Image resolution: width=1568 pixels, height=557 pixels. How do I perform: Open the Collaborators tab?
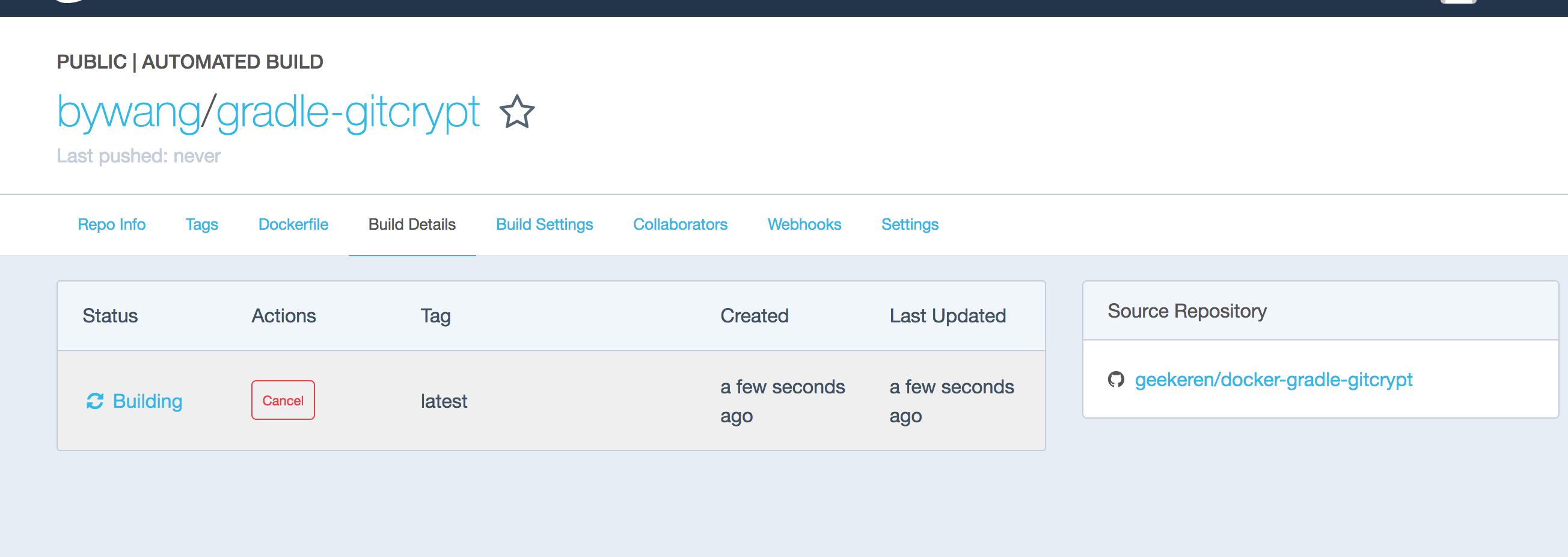680,224
